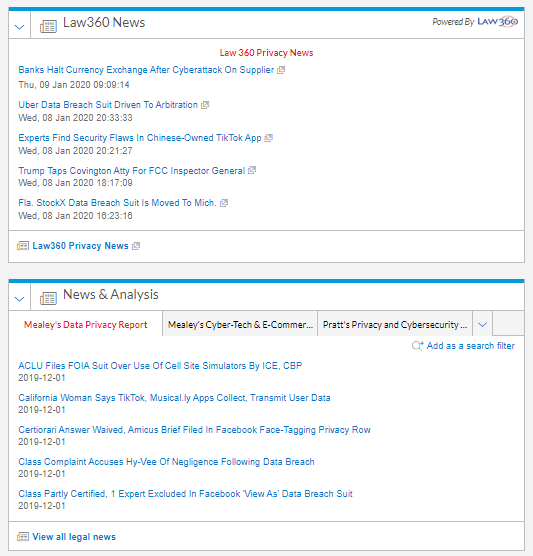Click newspaper icon beside View all legal news
Viewport: 533px width, 556px height.
(x=23, y=537)
